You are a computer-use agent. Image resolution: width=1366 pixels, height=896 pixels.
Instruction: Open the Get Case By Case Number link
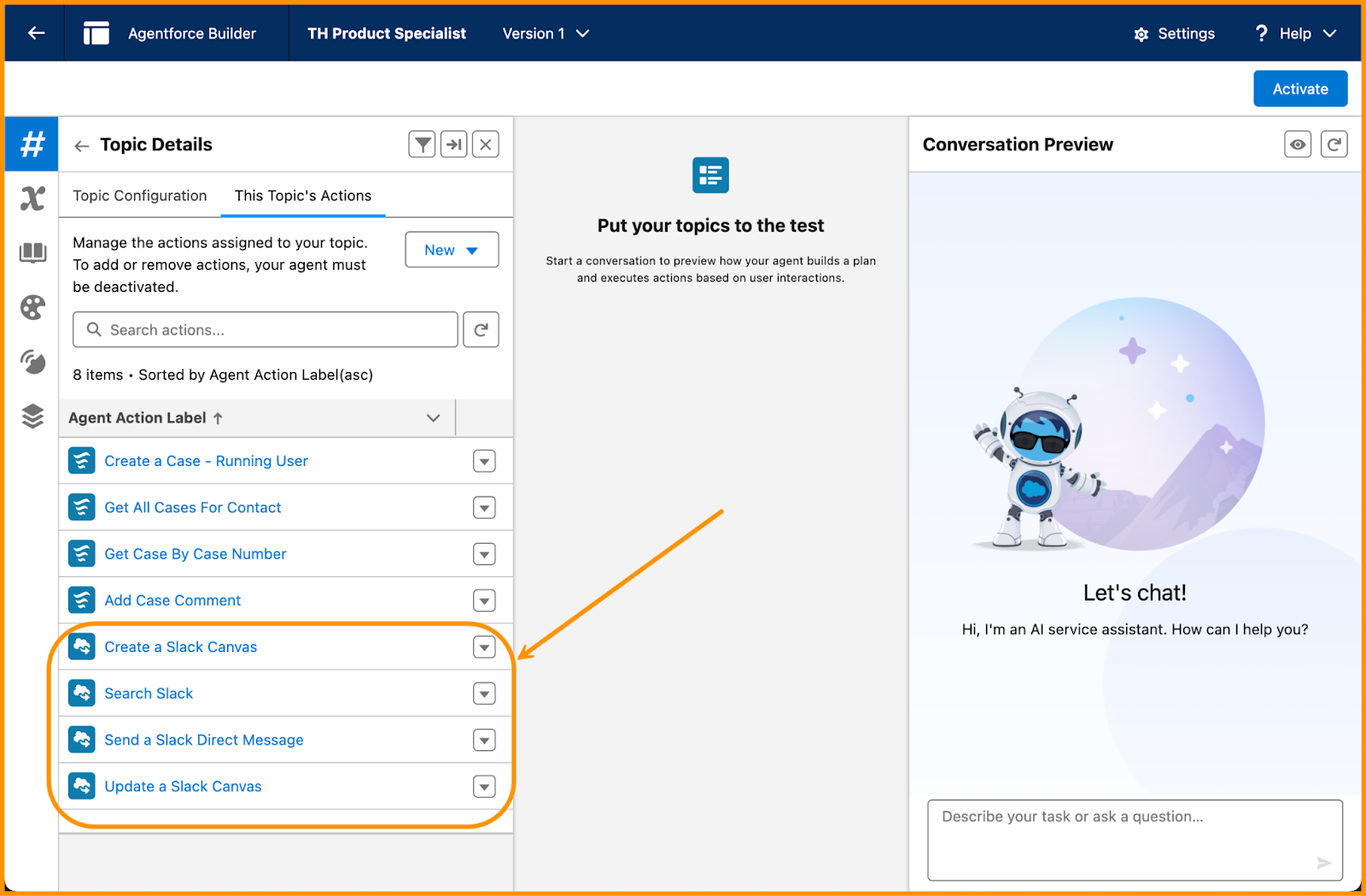point(196,554)
